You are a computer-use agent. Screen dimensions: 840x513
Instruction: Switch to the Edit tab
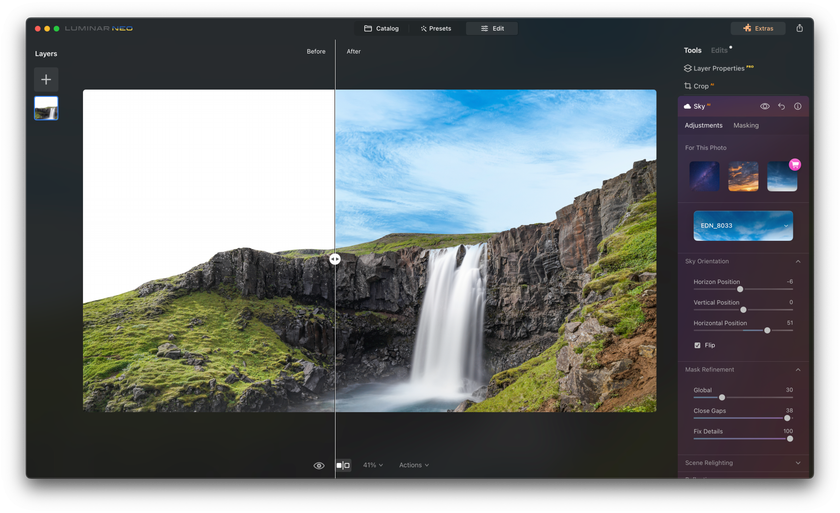(x=492, y=28)
